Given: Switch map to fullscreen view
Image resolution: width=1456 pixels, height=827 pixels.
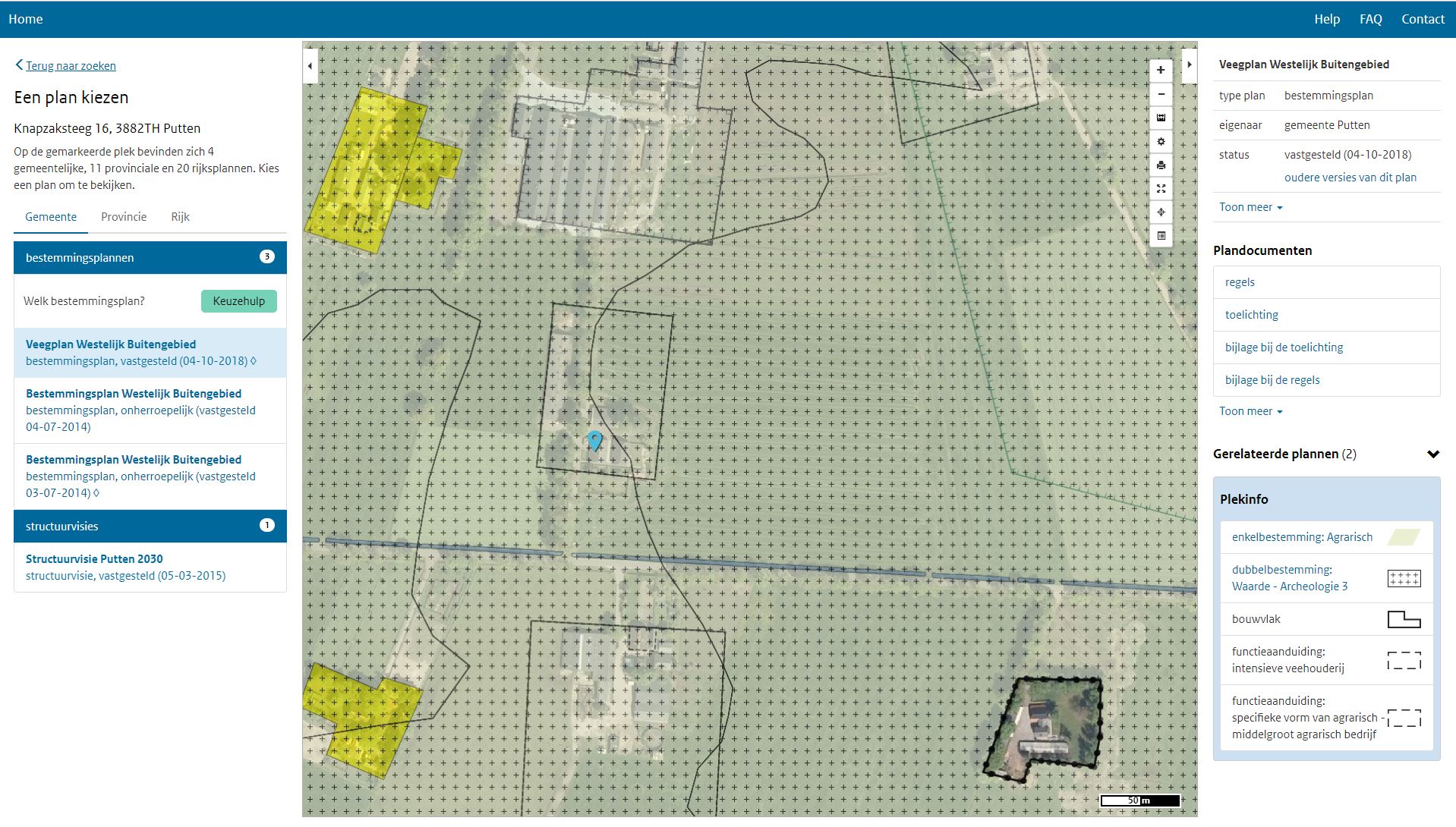Looking at the screenshot, I should click(1160, 189).
